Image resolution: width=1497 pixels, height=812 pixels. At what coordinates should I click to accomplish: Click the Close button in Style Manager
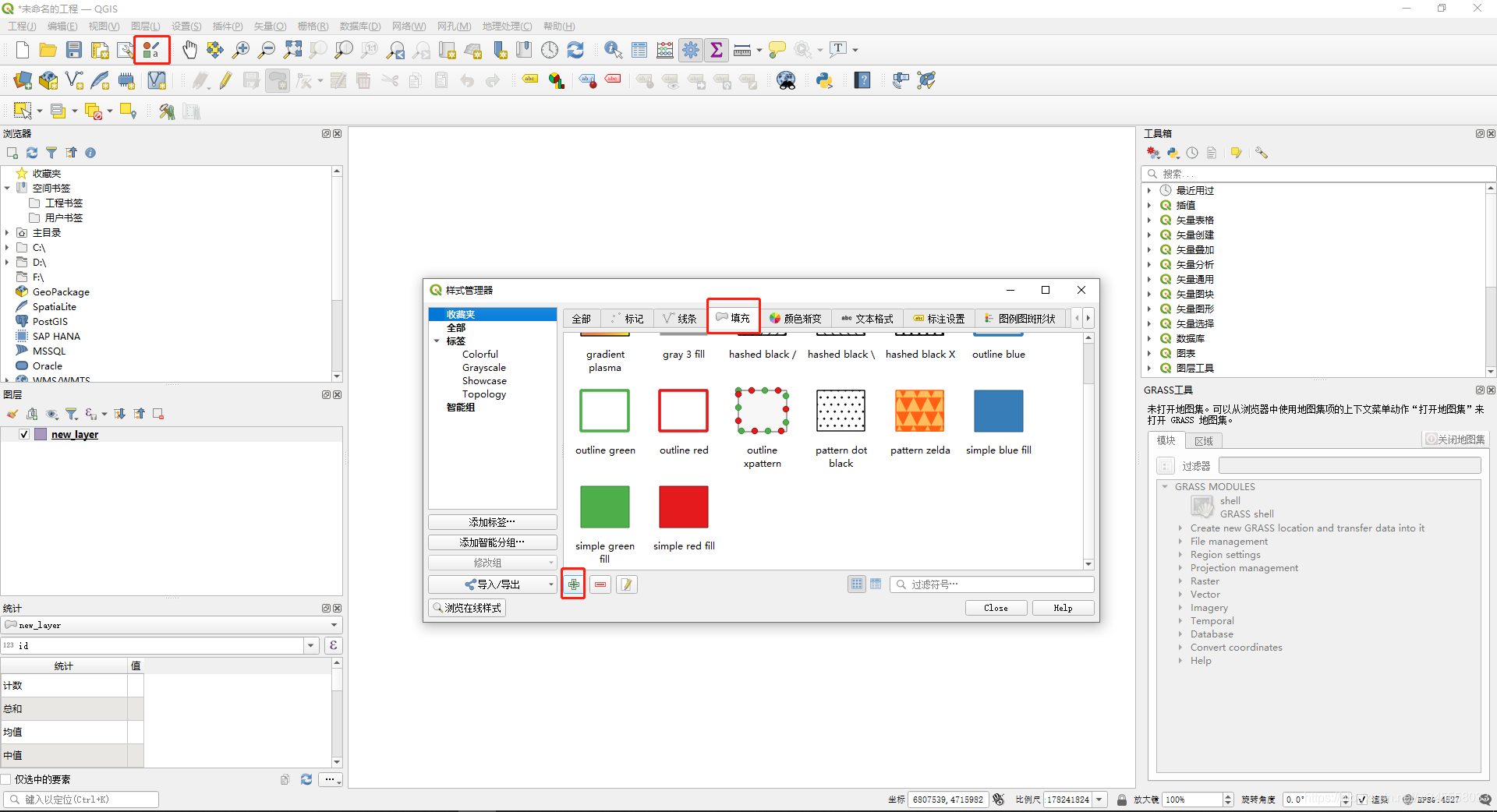click(x=996, y=608)
